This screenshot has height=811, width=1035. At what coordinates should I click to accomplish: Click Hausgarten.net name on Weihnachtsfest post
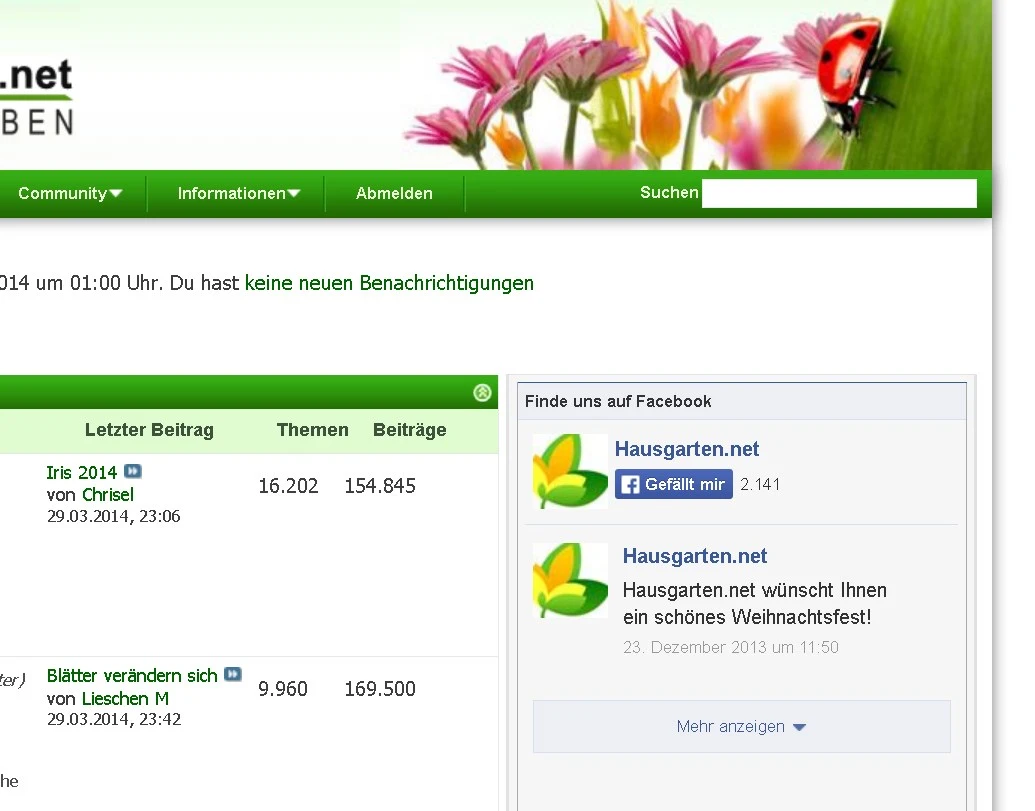point(695,556)
